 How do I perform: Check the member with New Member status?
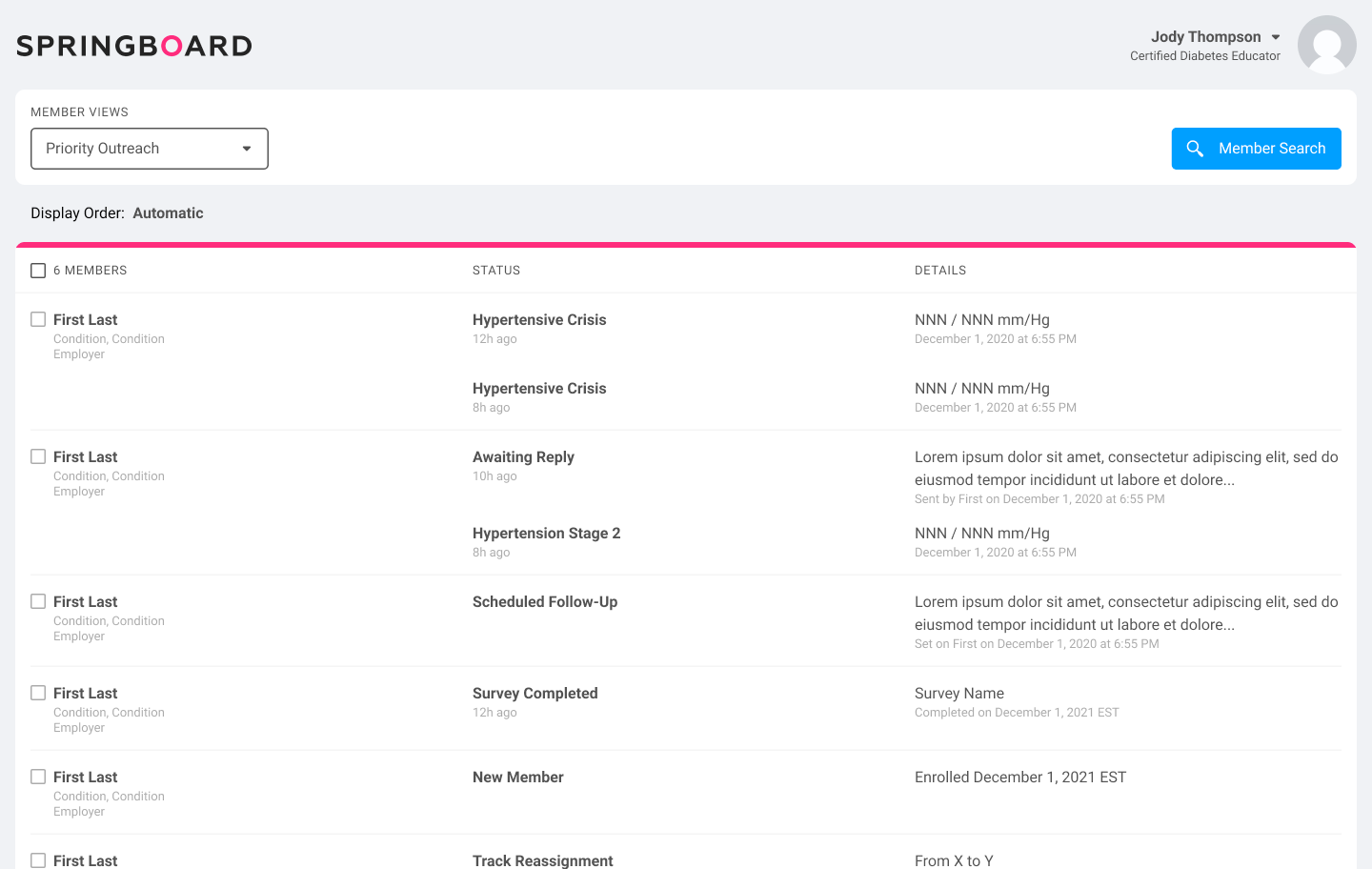point(38,777)
